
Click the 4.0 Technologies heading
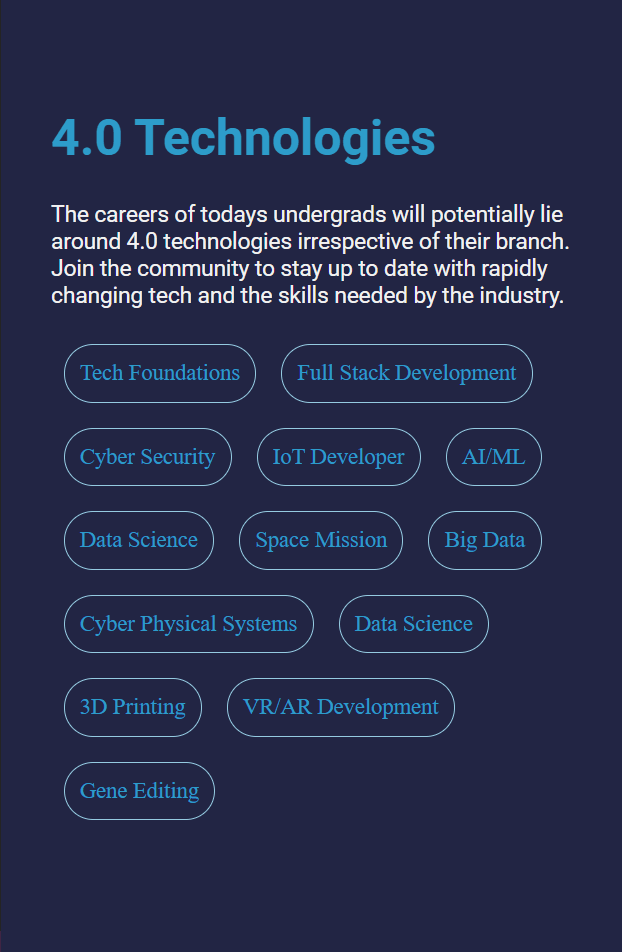click(243, 137)
